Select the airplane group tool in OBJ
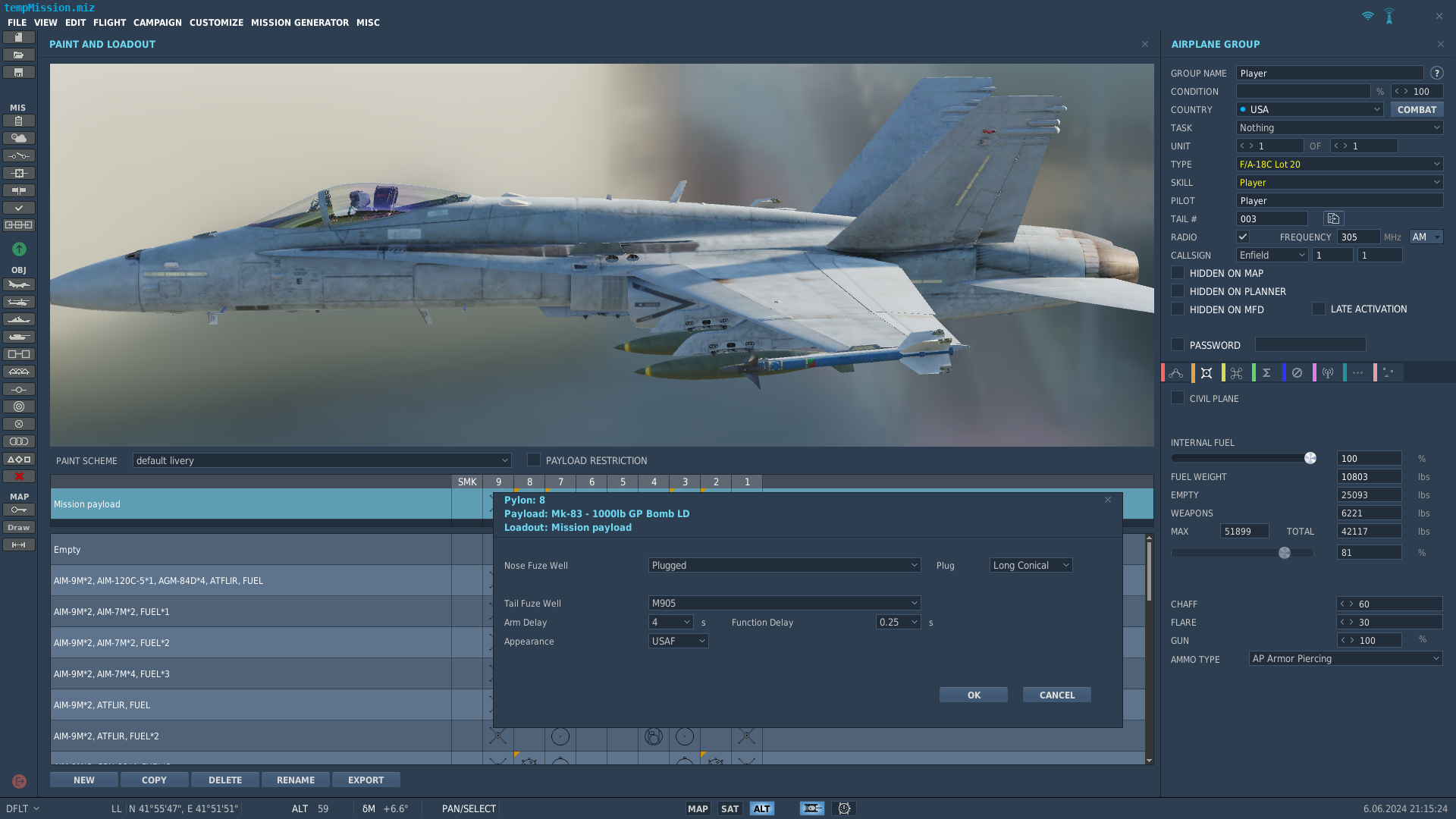 [19, 285]
